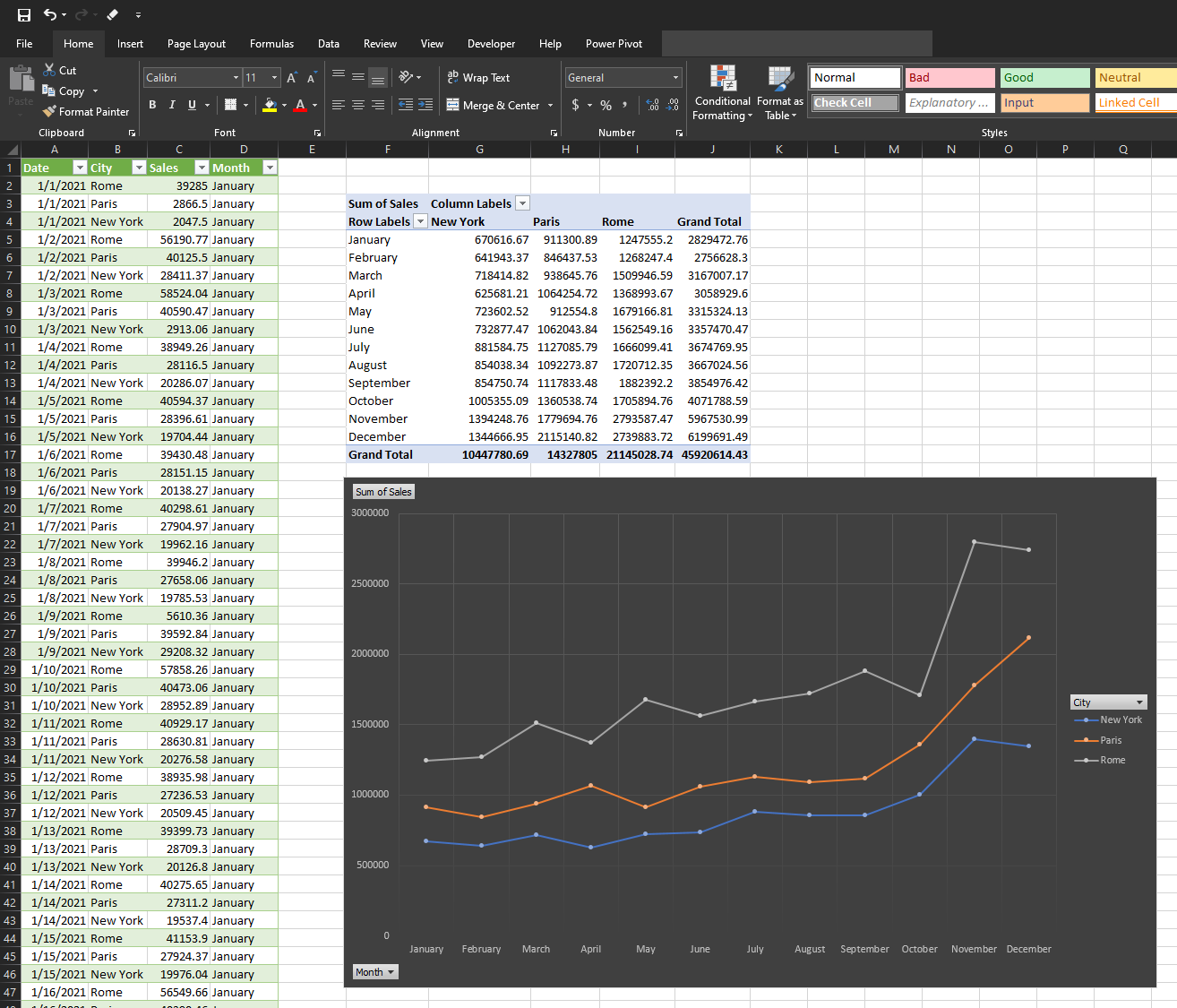Open the City column filter dropdown
The image size is (1177, 1008).
139,168
